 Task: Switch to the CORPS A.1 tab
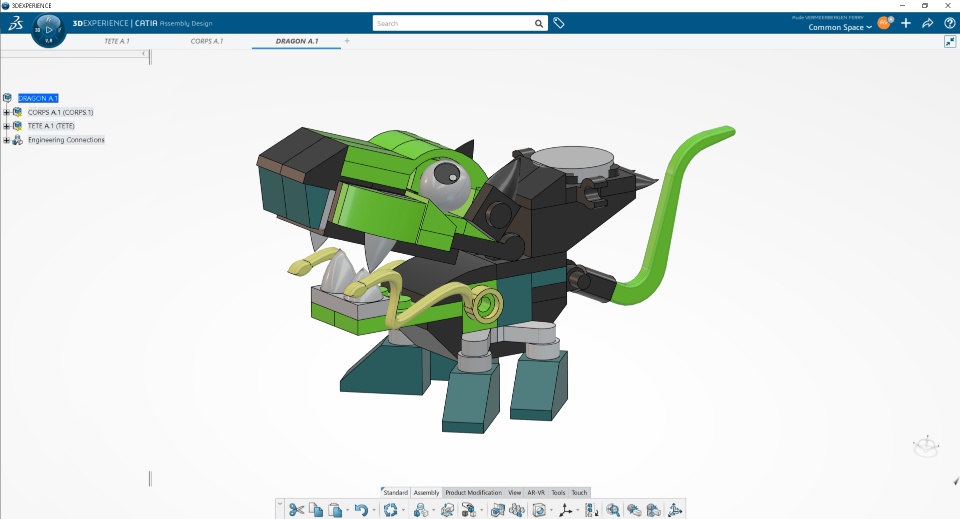206,41
